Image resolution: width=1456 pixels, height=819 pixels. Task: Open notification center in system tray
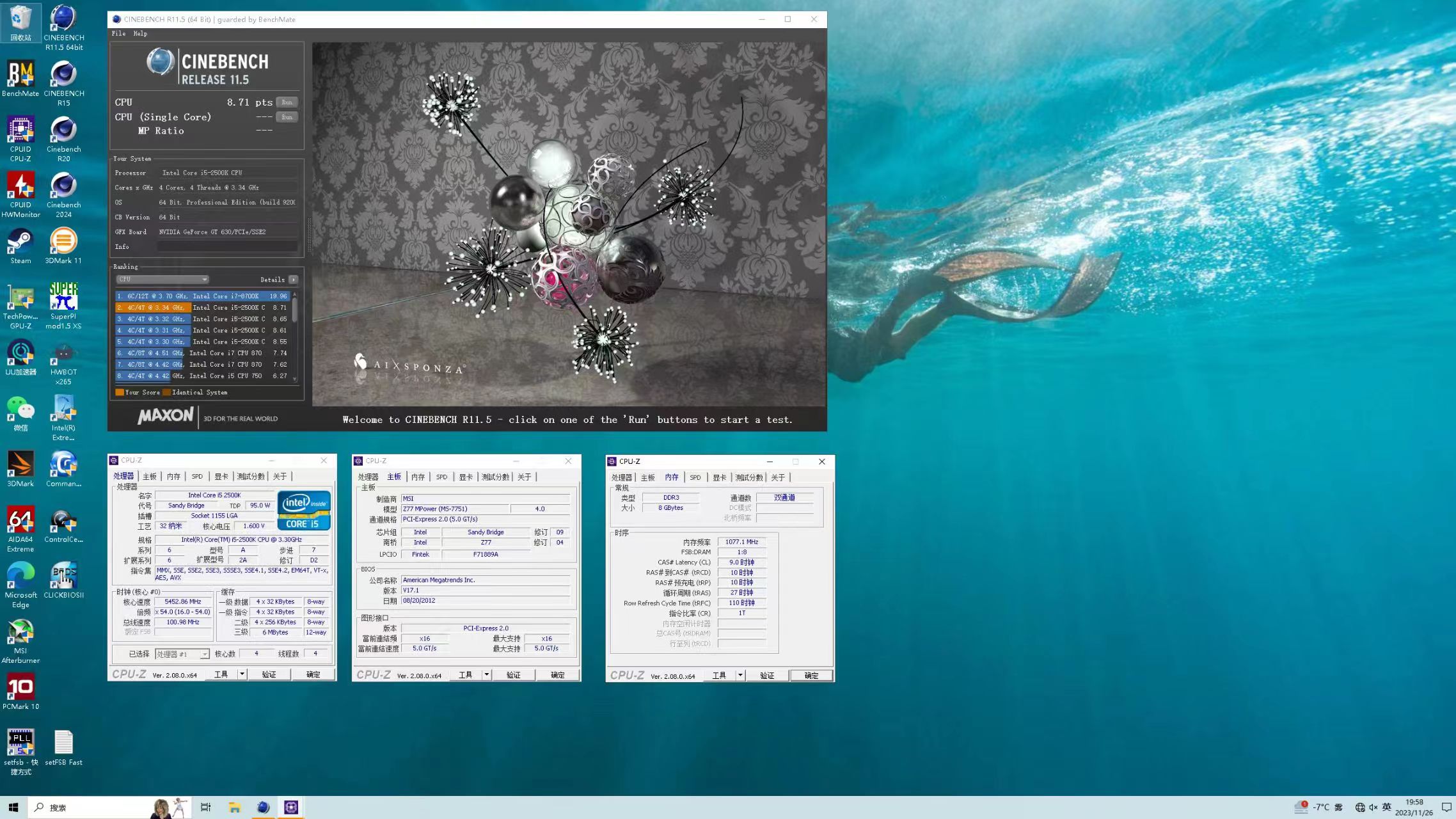pyautogui.click(x=1446, y=807)
